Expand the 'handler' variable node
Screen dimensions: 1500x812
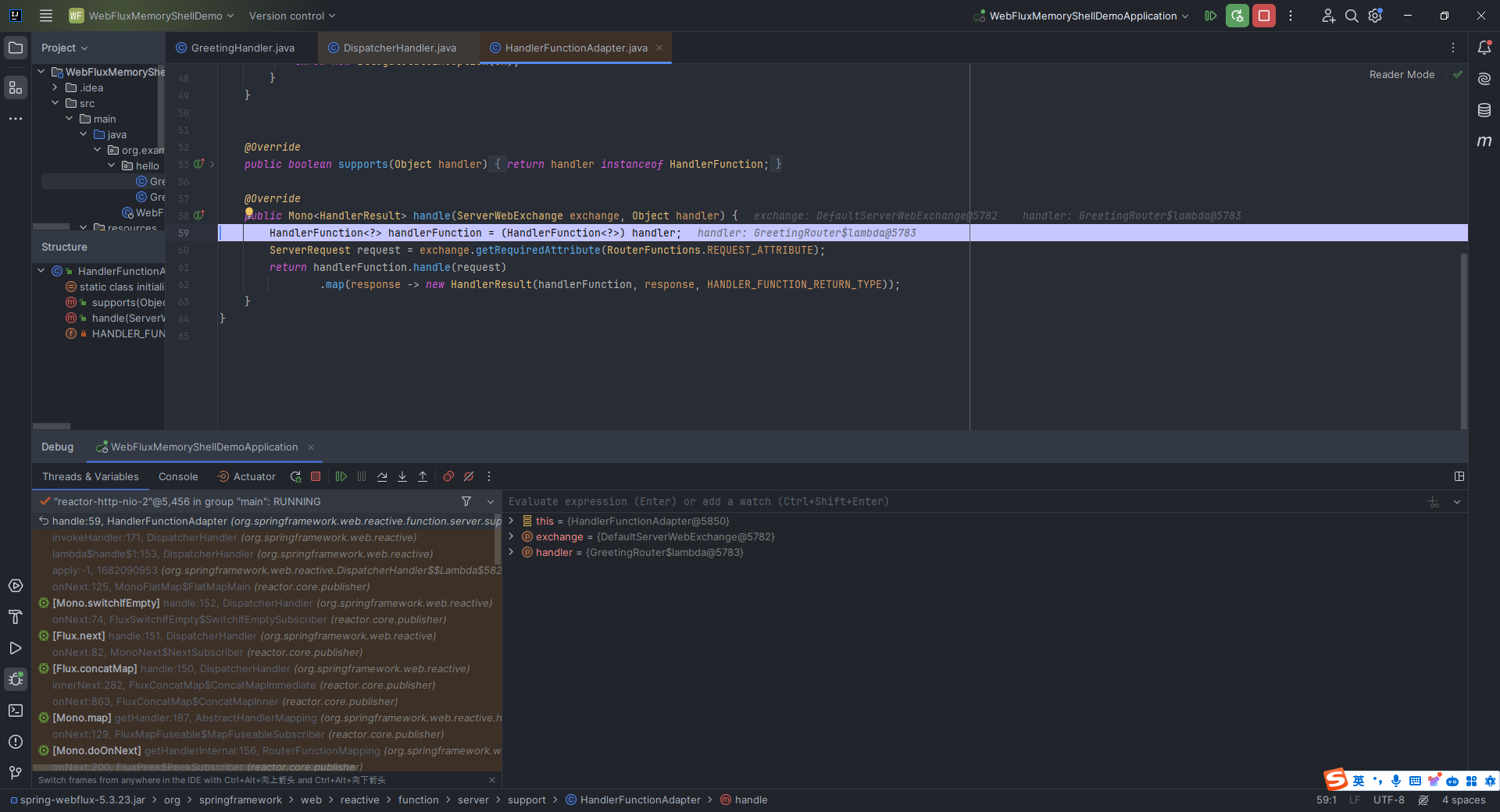[x=512, y=552]
